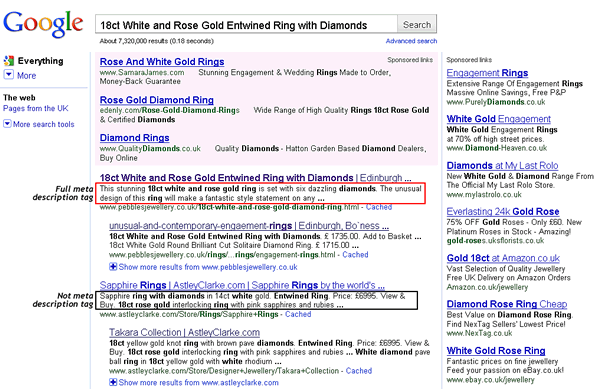594x389 pixels.
Task: Open Cached link for pebblesjewellery diamond-ring page
Action: point(379,207)
